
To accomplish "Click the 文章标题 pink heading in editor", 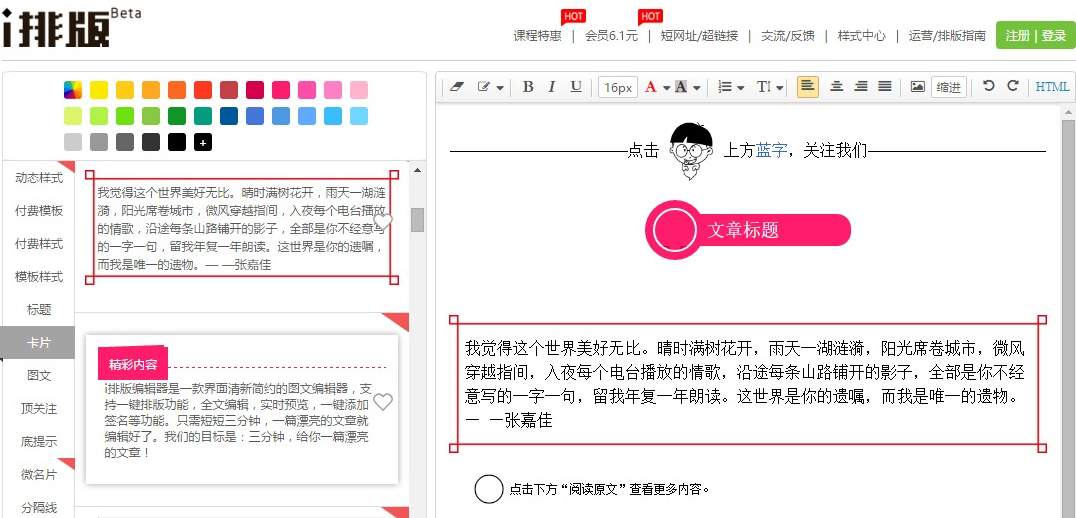I will (x=748, y=230).
